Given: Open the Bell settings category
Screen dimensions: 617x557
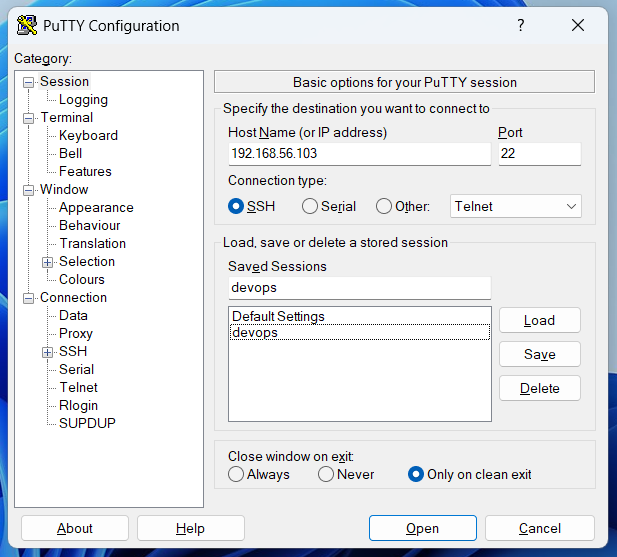Looking at the screenshot, I should coord(70,153).
